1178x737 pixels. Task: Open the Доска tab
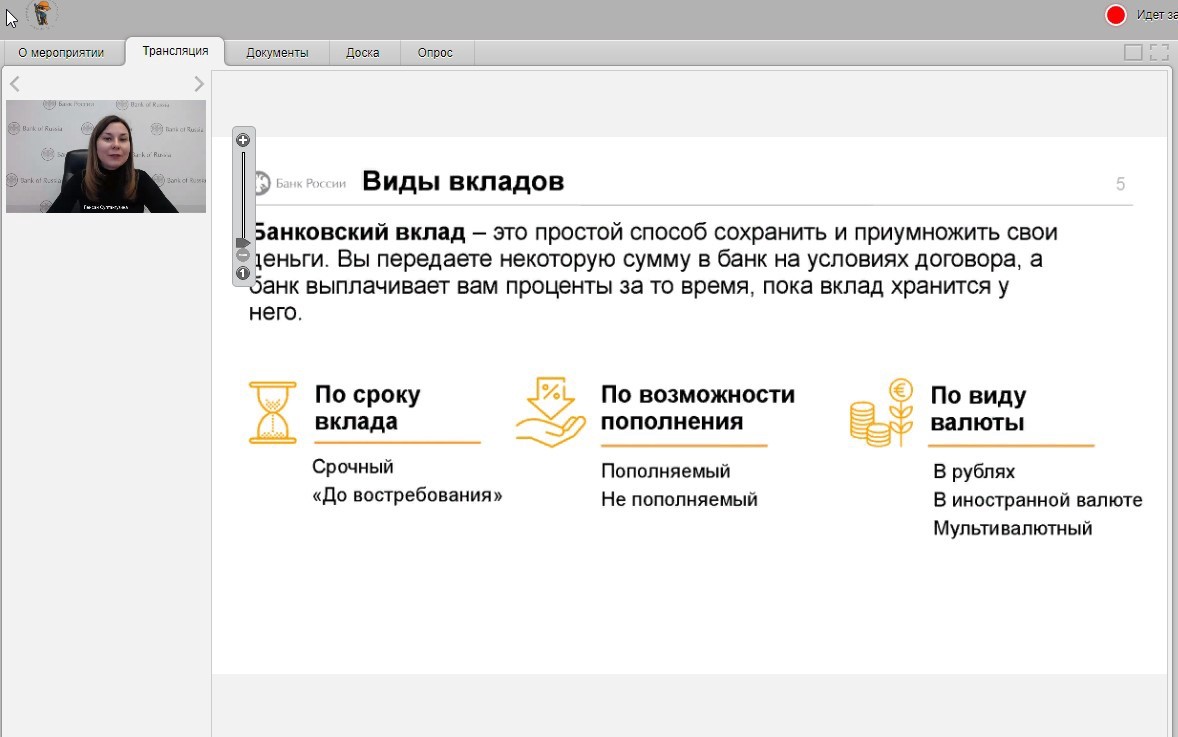(x=363, y=53)
